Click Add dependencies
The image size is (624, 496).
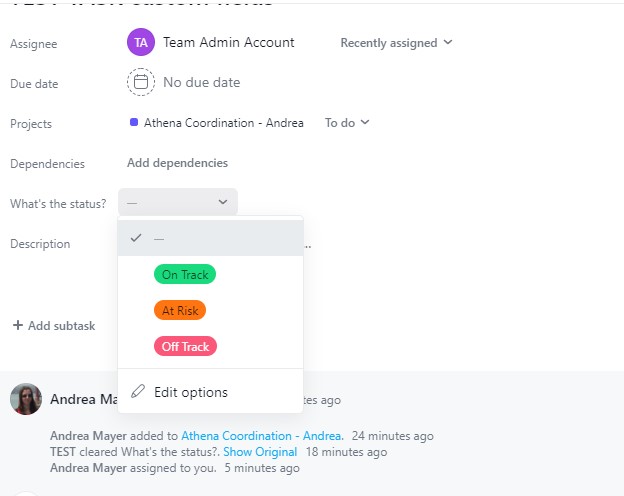(x=177, y=163)
